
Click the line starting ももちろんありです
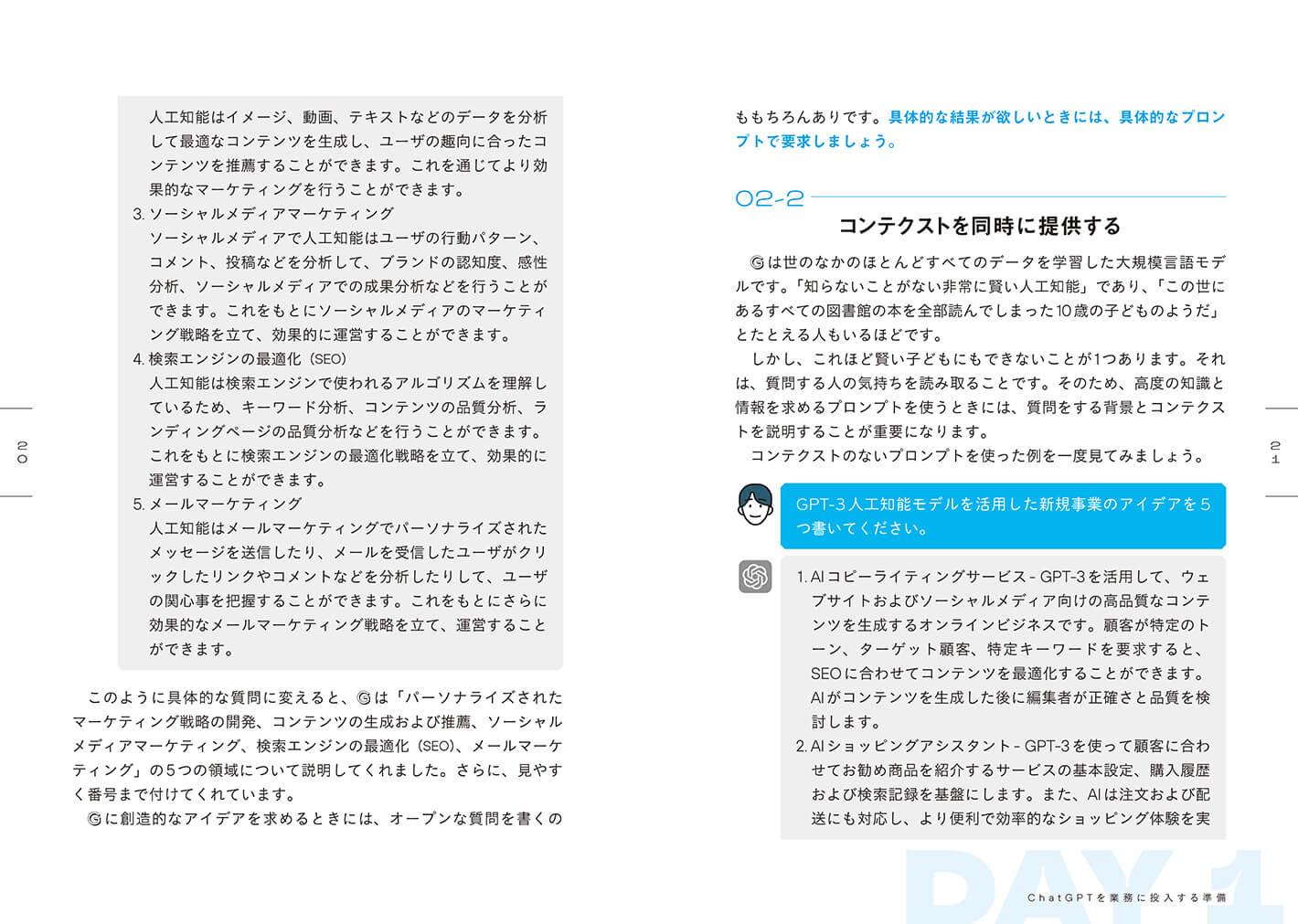point(980,117)
